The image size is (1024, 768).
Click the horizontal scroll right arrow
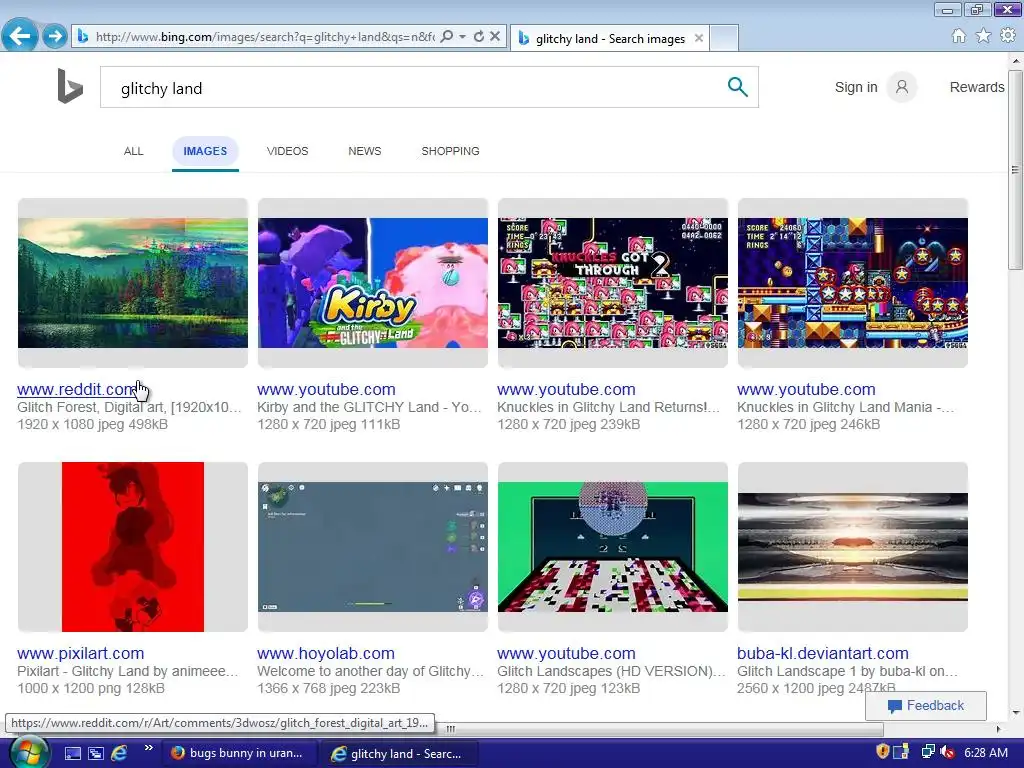[998, 728]
